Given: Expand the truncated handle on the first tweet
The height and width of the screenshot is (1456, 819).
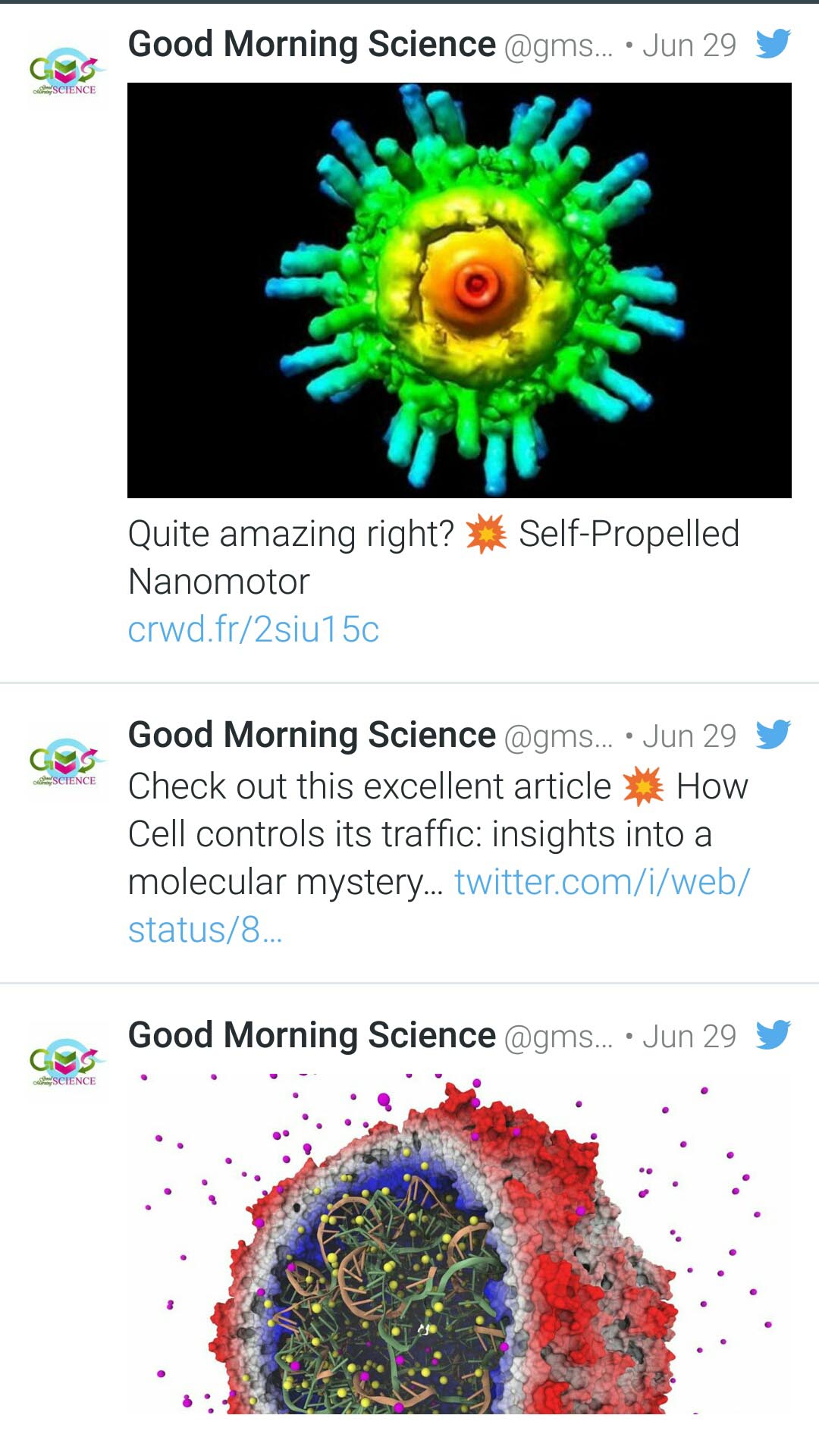Looking at the screenshot, I should (x=557, y=44).
